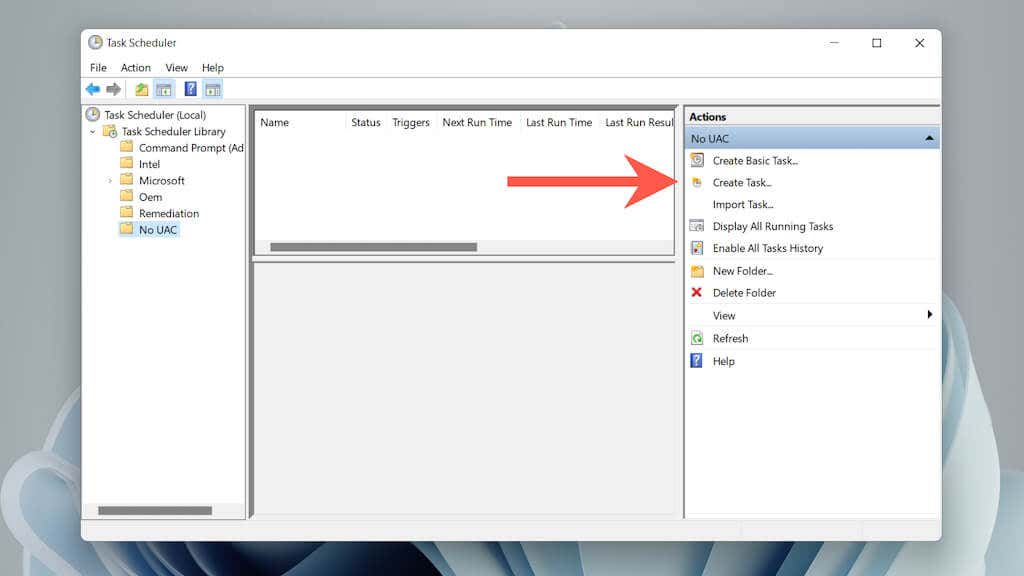Refresh the task list
This screenshot has width=1024, height=576.
(729, 338)
